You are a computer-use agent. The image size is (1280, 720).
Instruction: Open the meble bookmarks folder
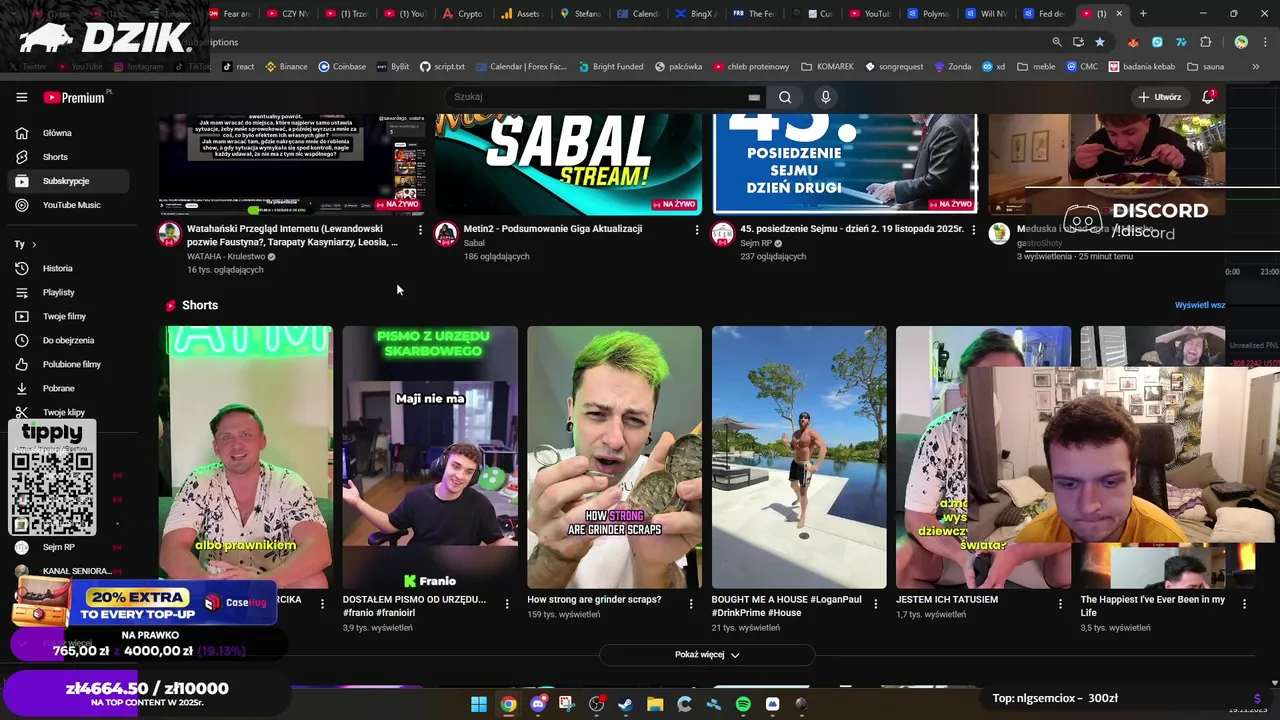pyautogui.click(x=1036, y=67)
